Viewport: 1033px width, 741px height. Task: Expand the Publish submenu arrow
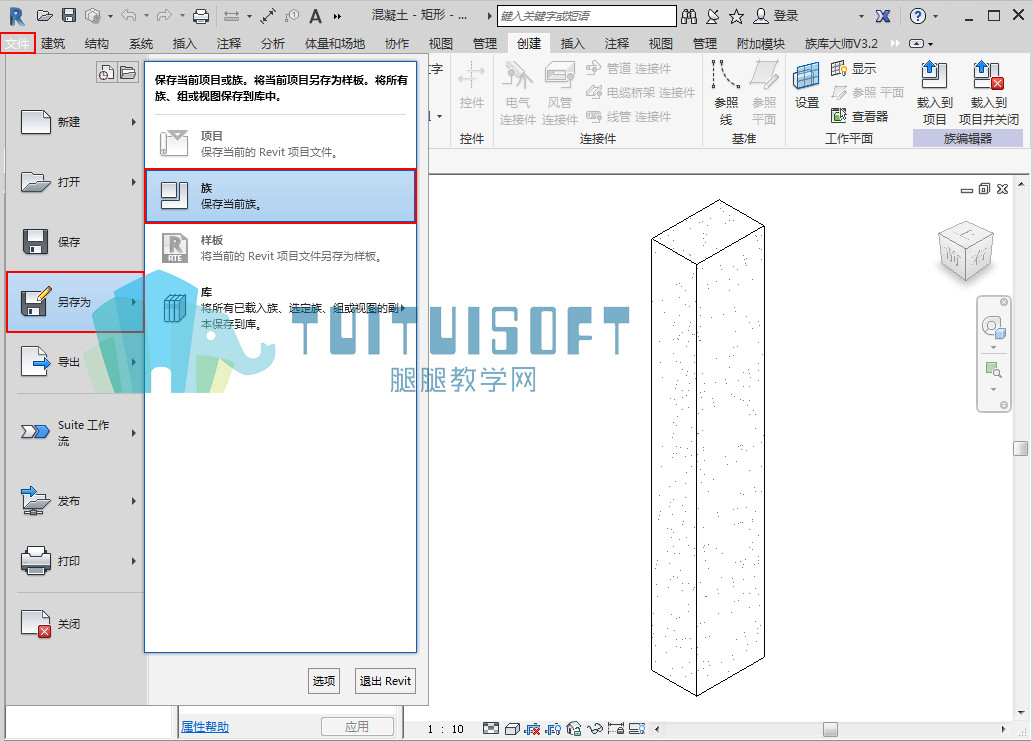(134, 501)
